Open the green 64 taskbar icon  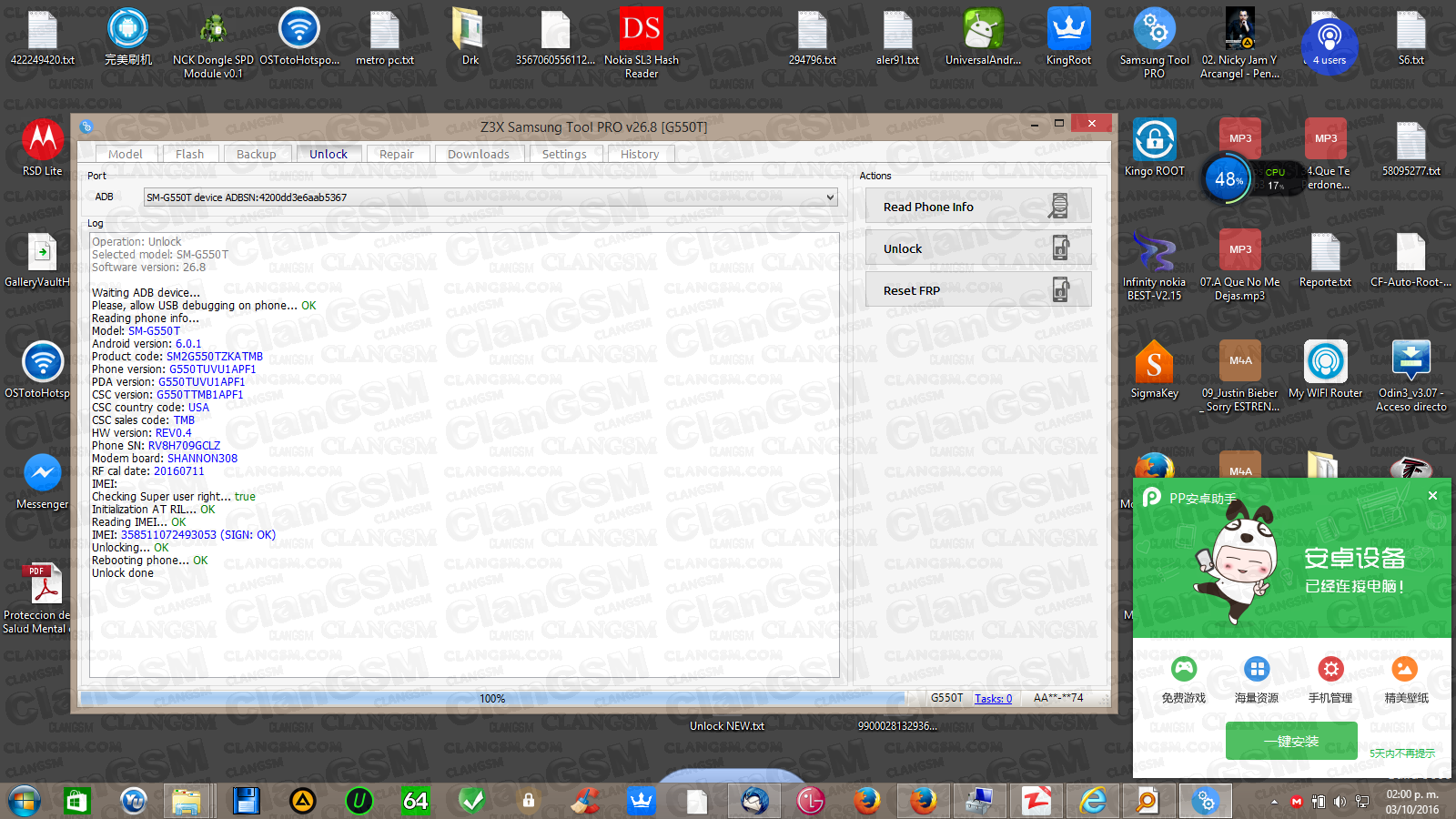(415, 801)
